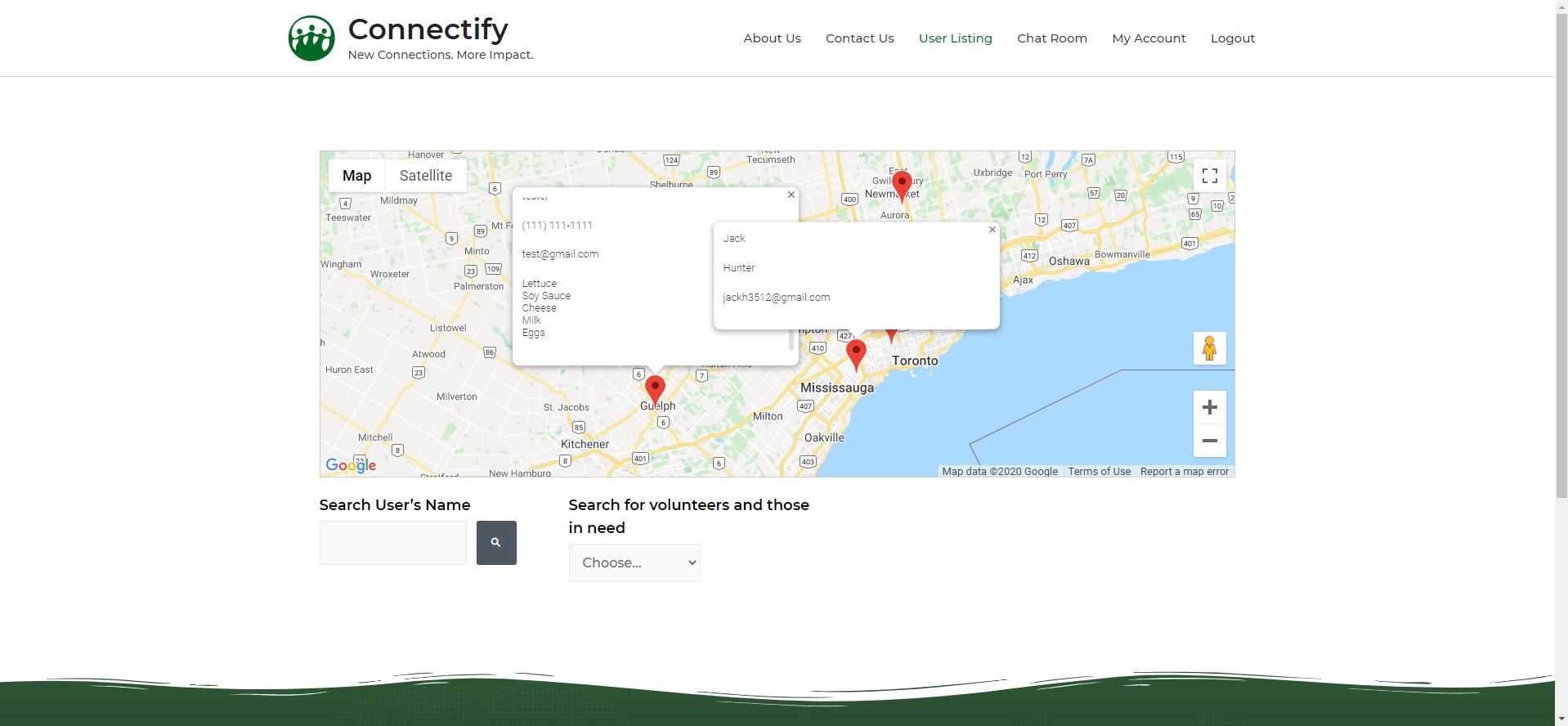Click the Google logo on the map
1568x726 pixels.
(x=351, y=465)
